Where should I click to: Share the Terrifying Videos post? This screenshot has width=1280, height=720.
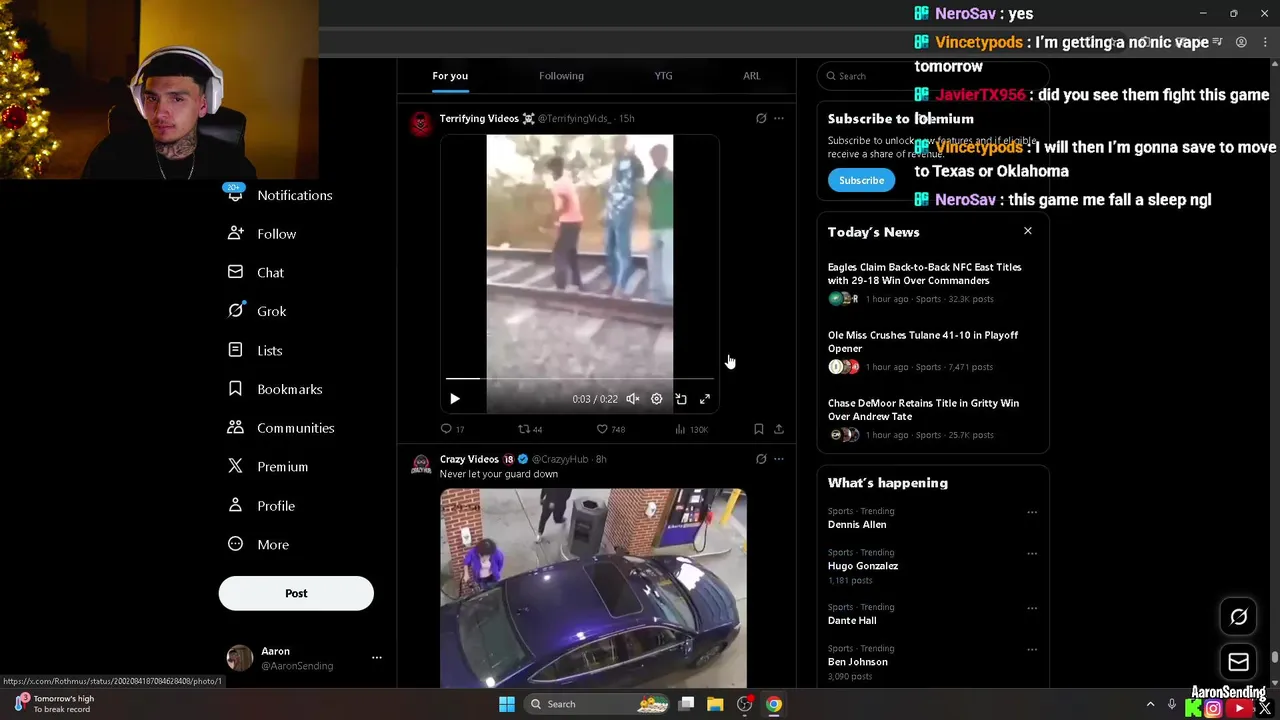[779, 429]
